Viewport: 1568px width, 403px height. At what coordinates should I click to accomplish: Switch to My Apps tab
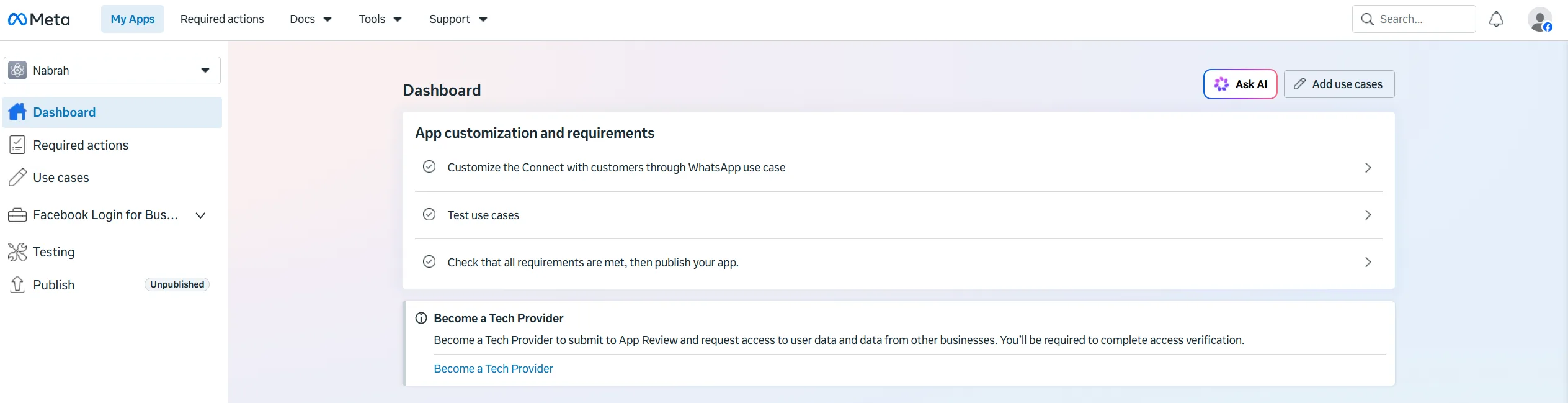pos(132,19)
